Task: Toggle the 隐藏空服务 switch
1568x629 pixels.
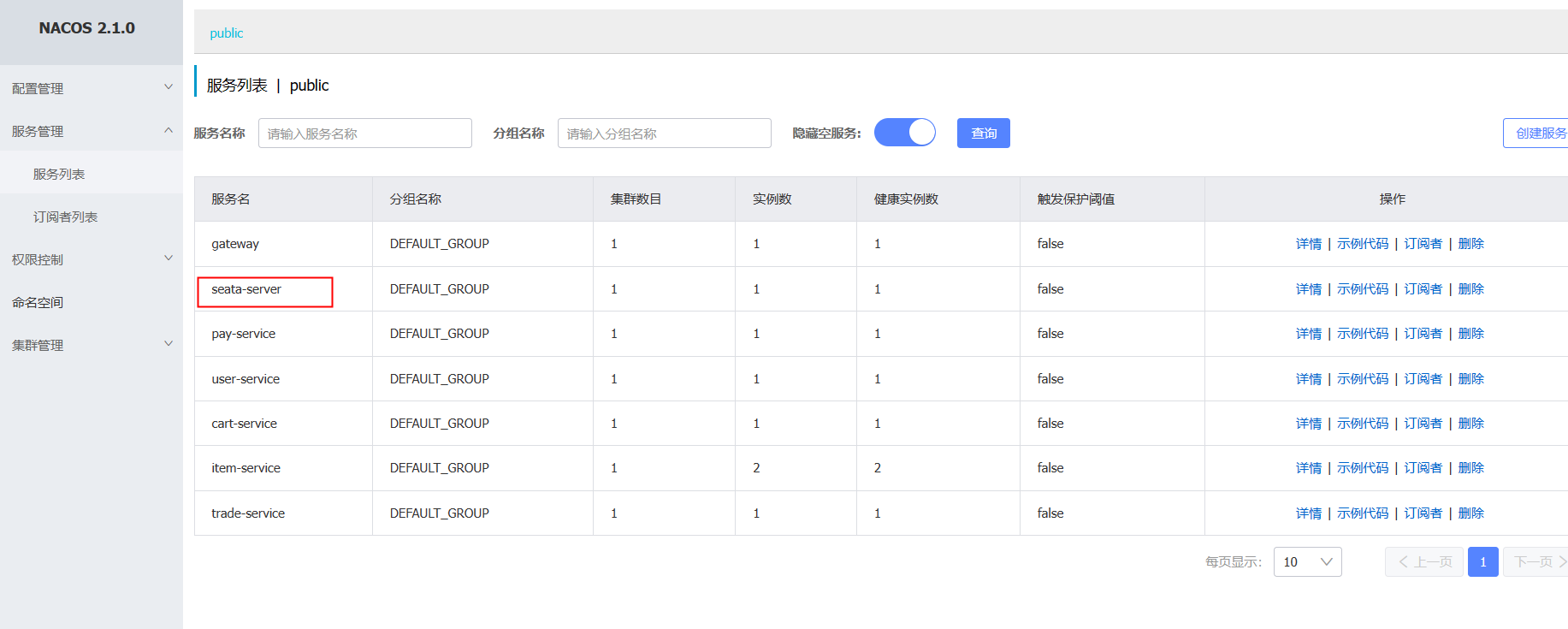Action: [904, 133]
